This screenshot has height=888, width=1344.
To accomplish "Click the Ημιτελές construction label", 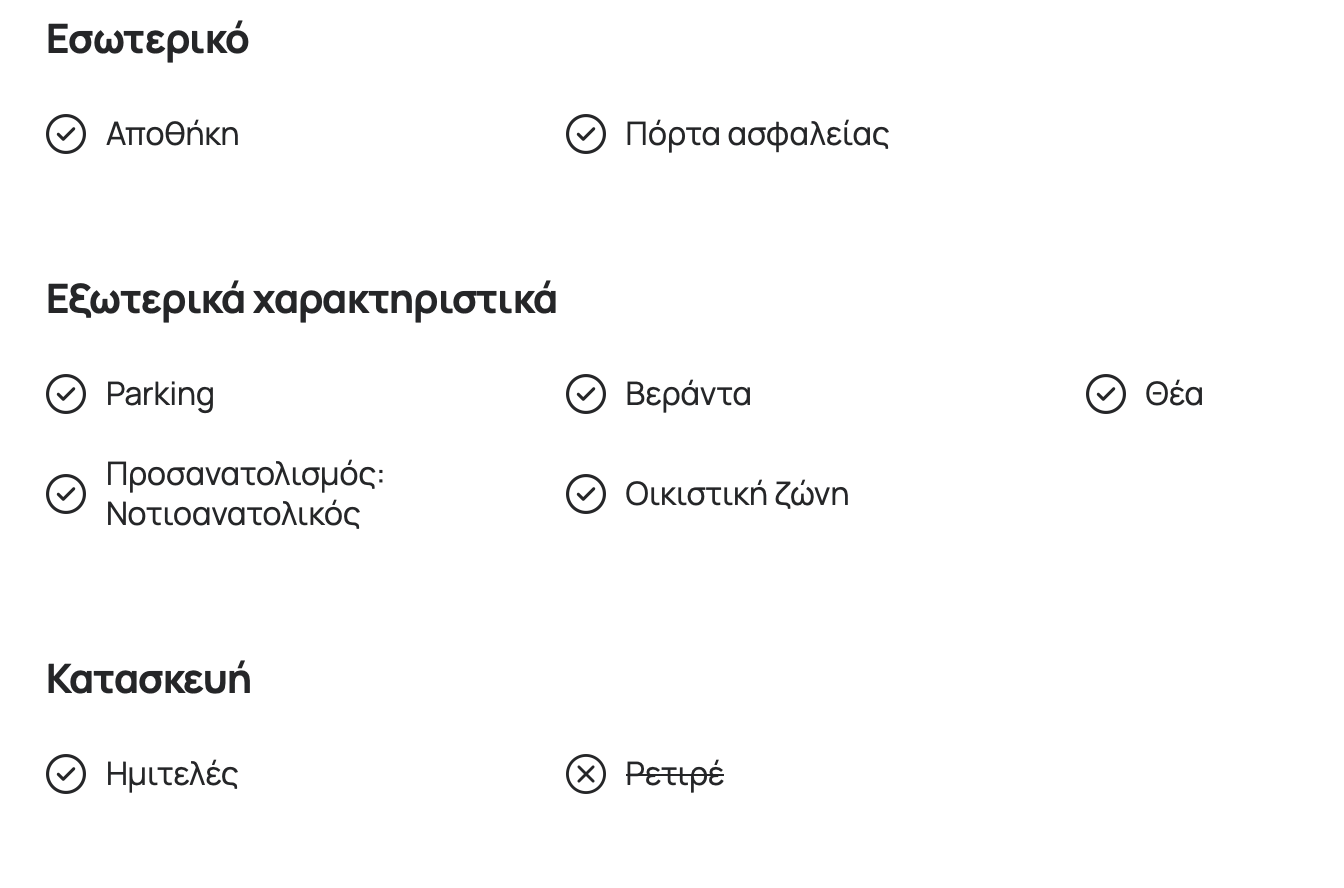I will pyautogui.click(x=172, y=774).
